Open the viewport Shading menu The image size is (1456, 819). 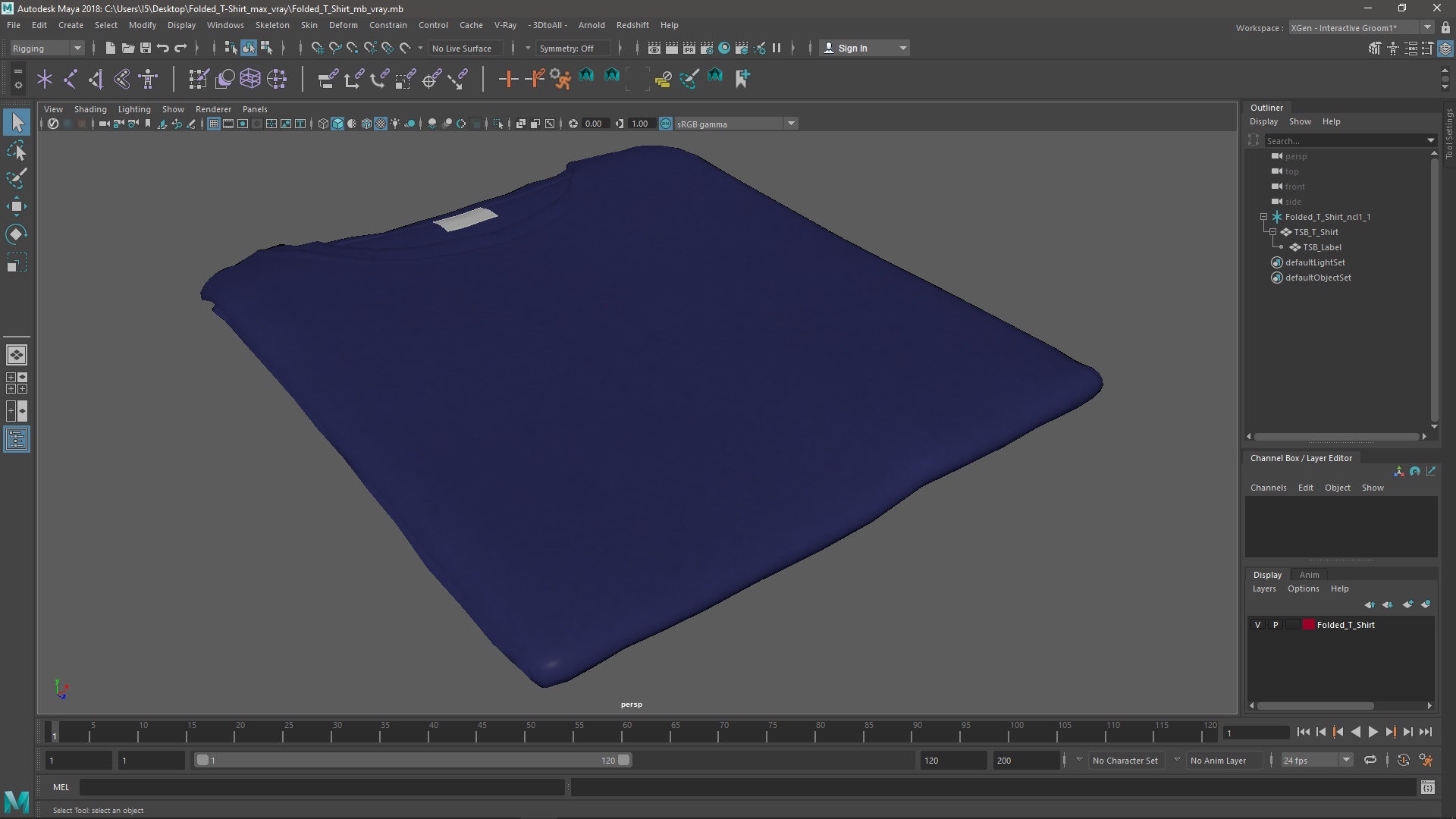click(x=90, y=109)
